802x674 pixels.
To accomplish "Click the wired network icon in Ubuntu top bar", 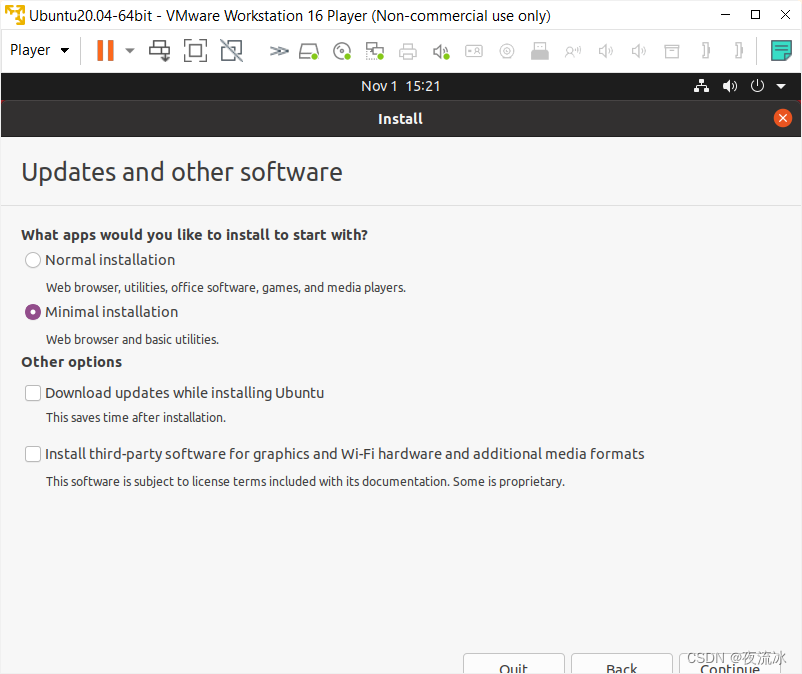I will pos(701,86).
